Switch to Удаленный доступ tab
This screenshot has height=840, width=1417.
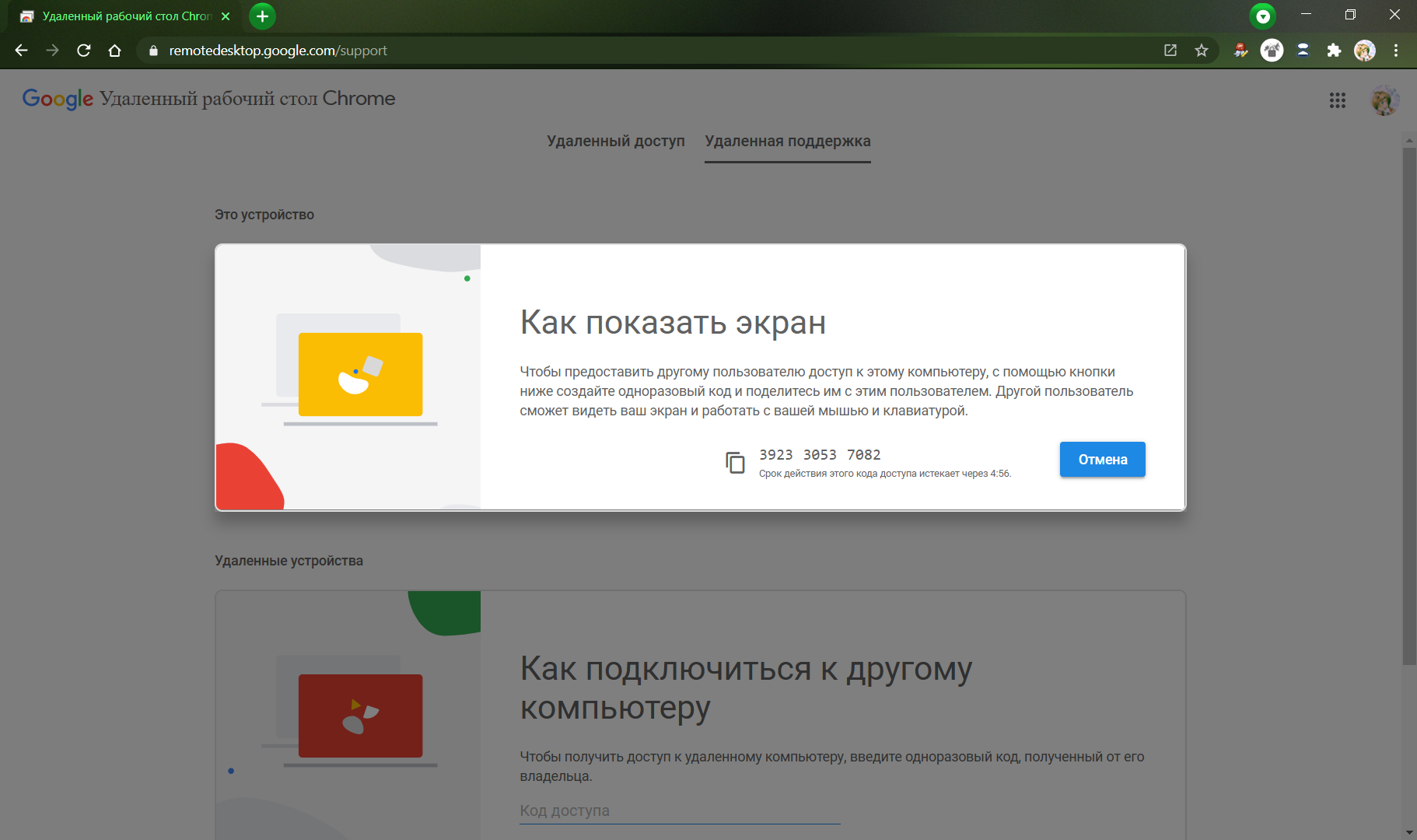click(x=615, y=141)
